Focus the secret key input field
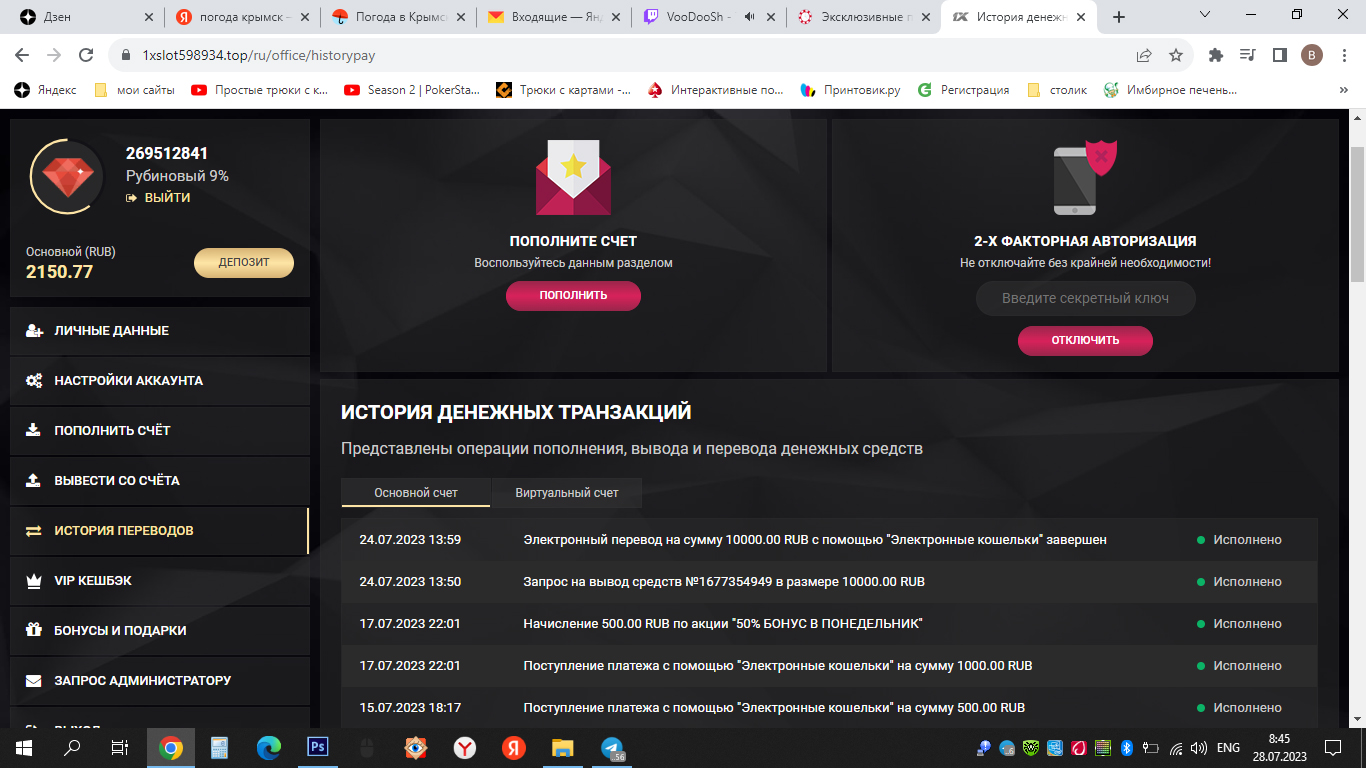The height and width of the screenshot is (768, 1366). 1085,299
